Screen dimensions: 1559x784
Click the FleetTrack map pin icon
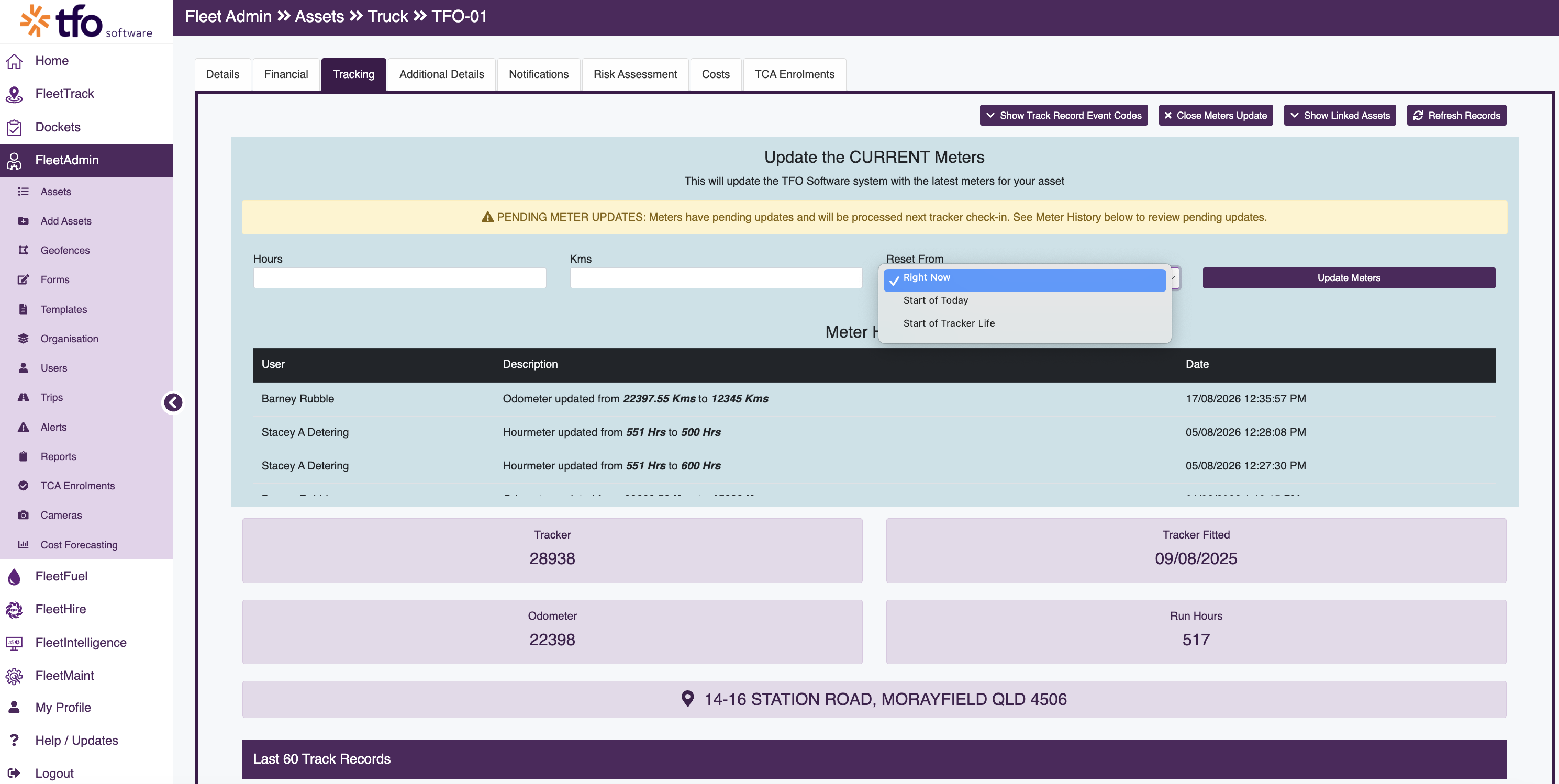[x=15, y=94]
